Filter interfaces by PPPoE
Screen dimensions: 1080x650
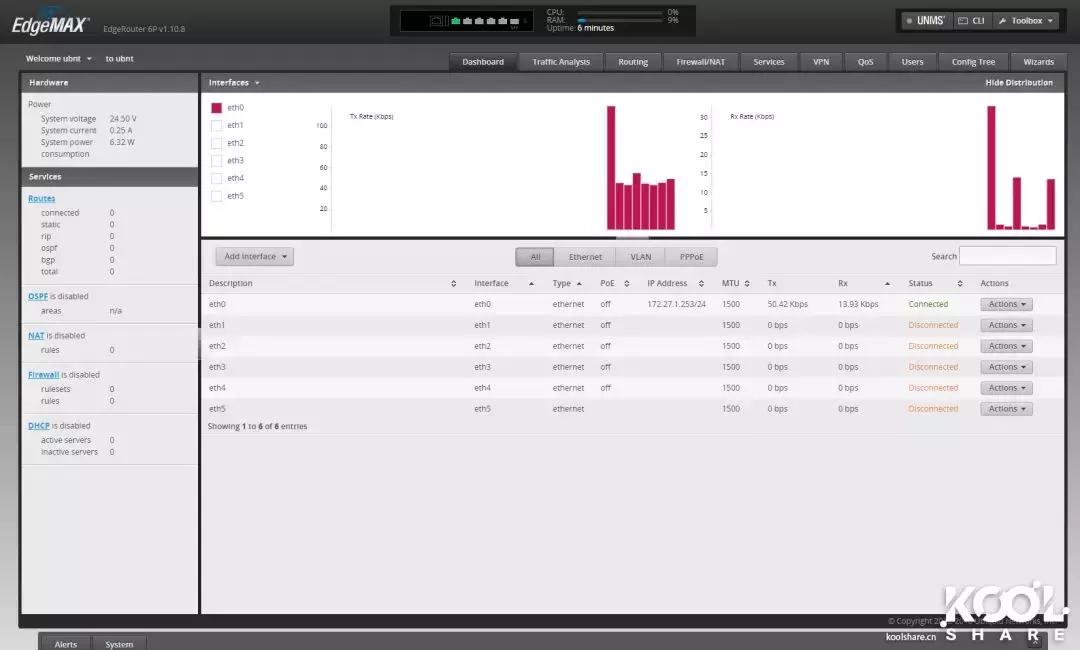tap(692, 257)
